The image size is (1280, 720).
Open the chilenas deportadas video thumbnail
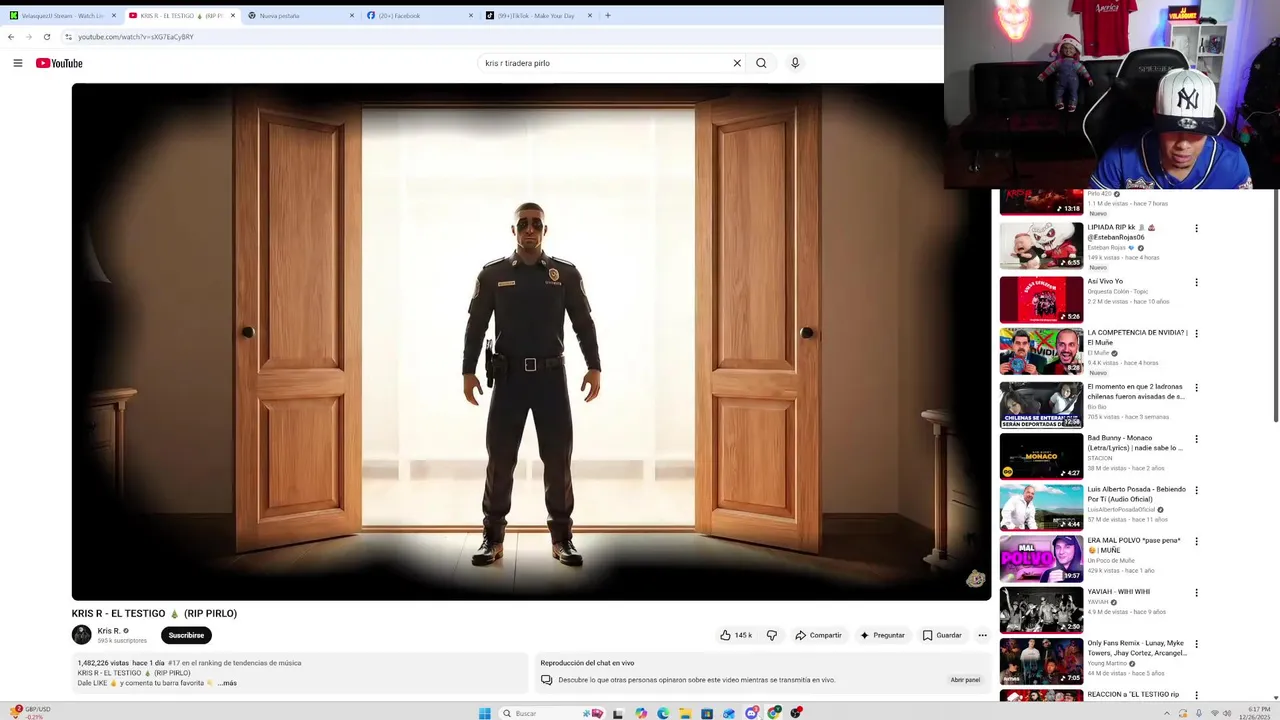[1041, 404]
